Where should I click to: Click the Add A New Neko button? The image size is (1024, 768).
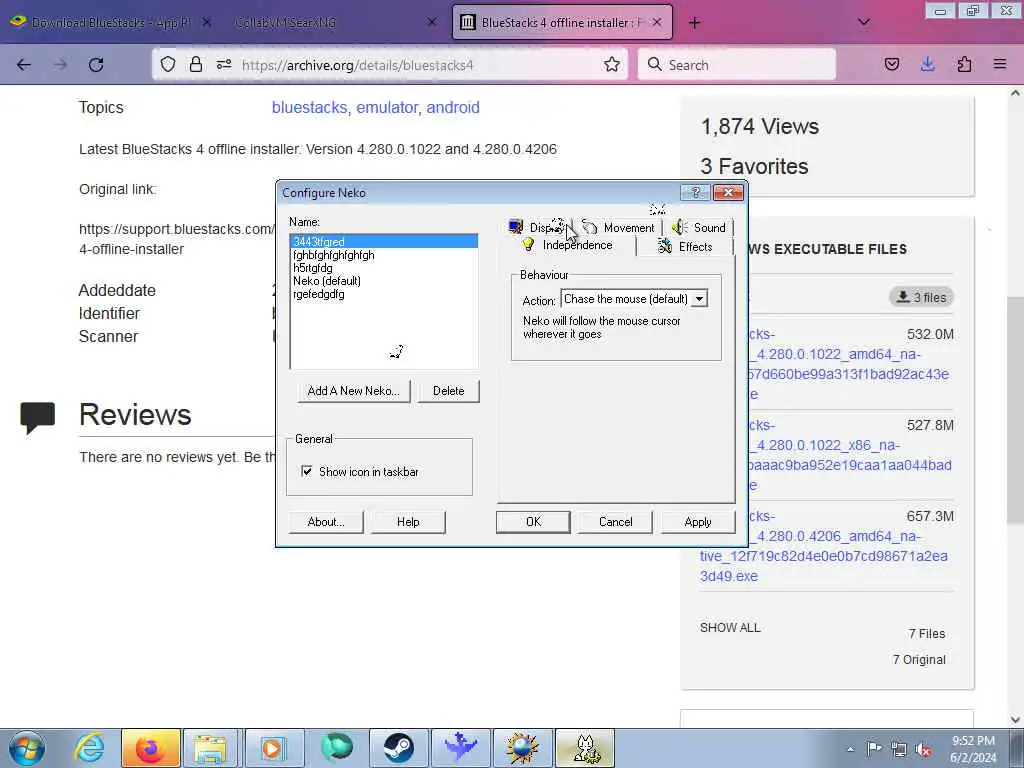tap(353, 391)
